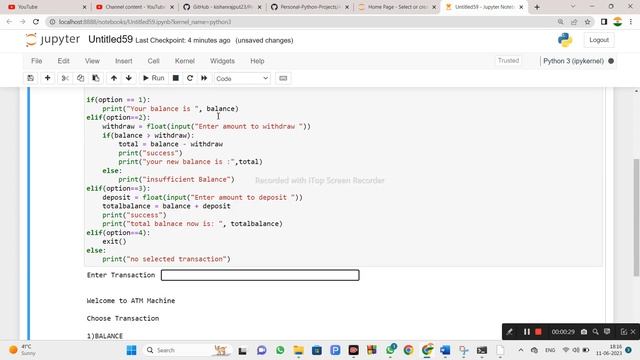Image resolution: width=640 pixels, height=360 pixels.
Task: Open the Widgets menu
Action: click(x=222, y=61)
